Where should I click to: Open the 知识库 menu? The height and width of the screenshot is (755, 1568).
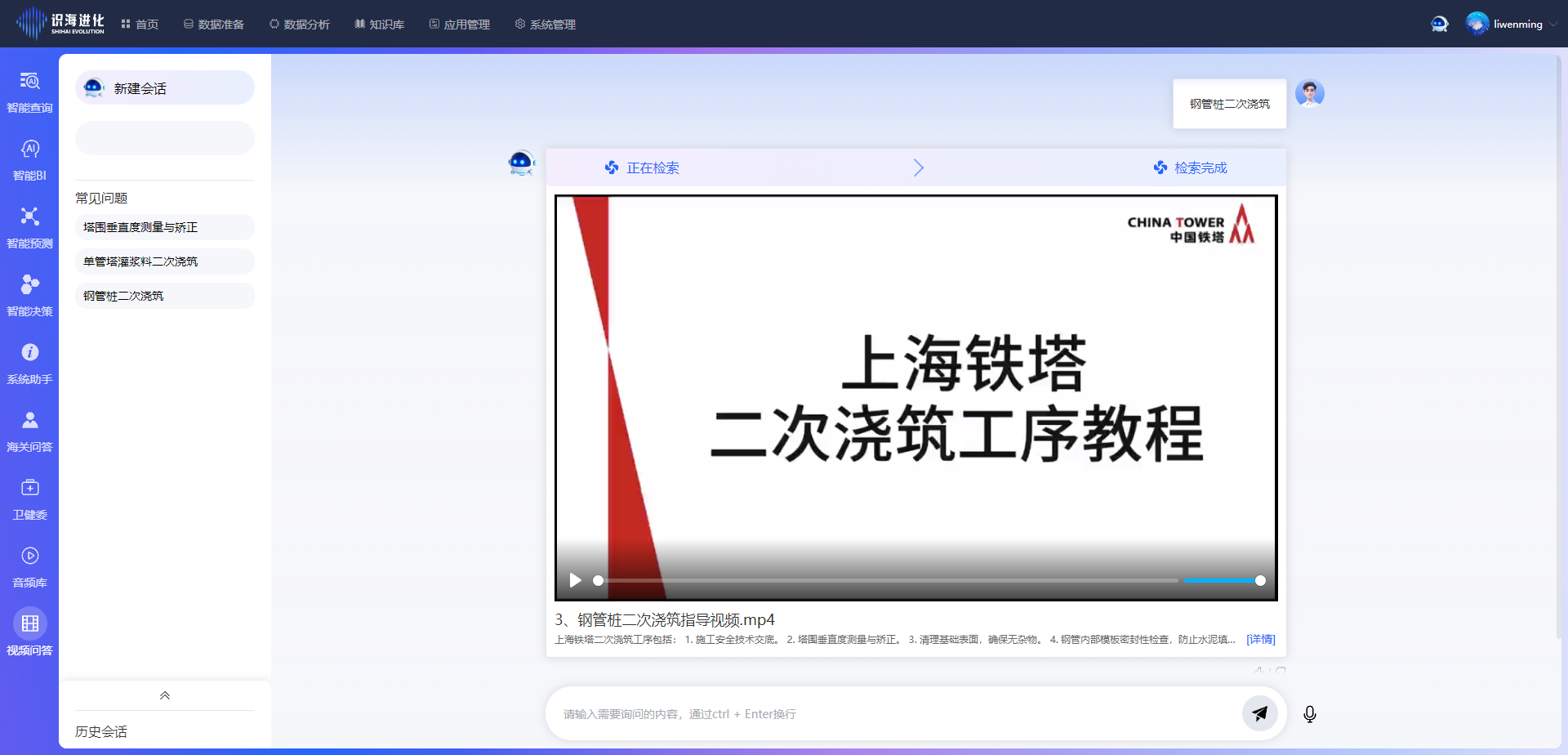[380, 25]
